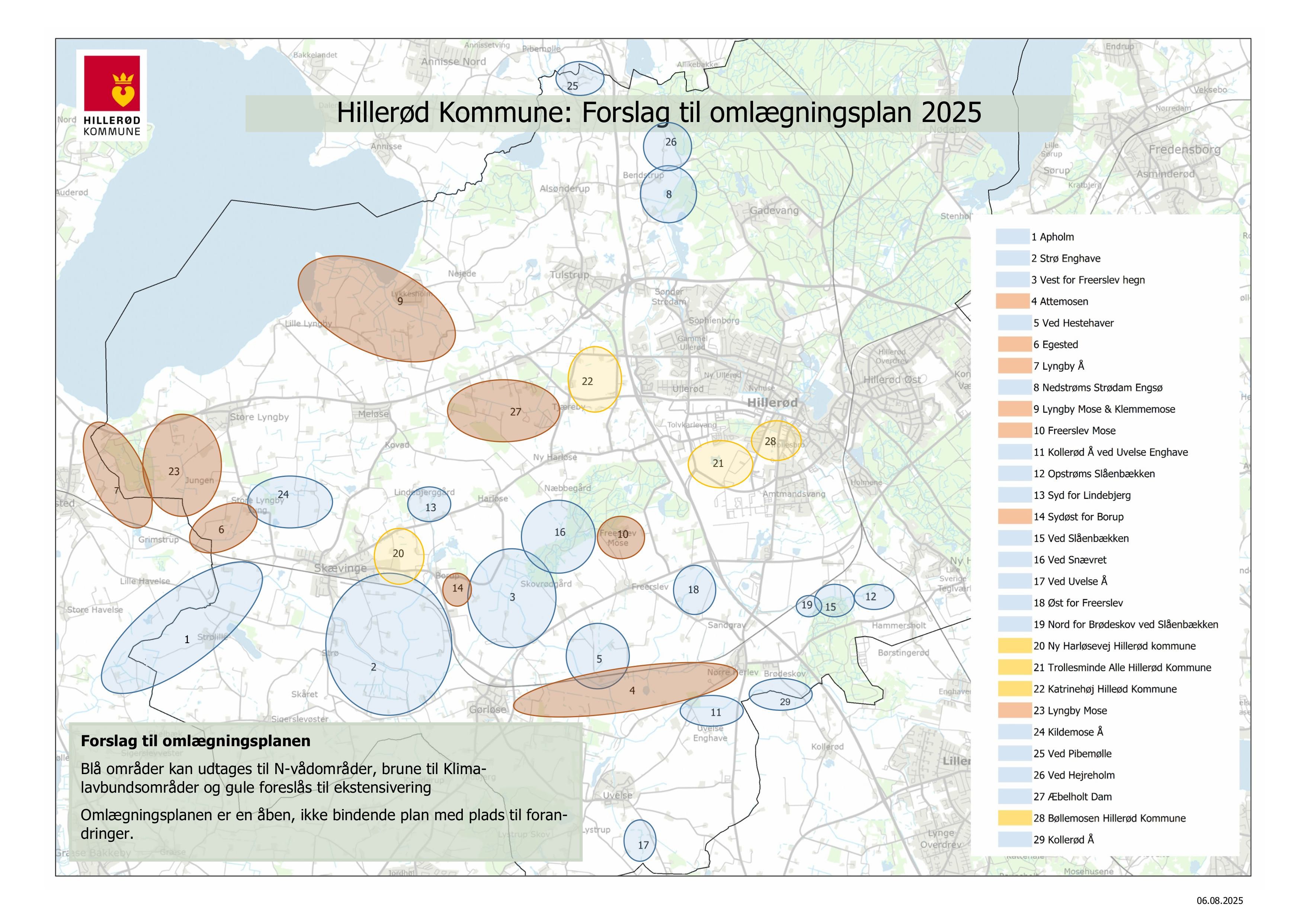Click legend entry 19 Nord for Brødeskov ved Slåenbækken
Image resolution: width=1307 pixels, height=924 pixels.
(1126, 625)
